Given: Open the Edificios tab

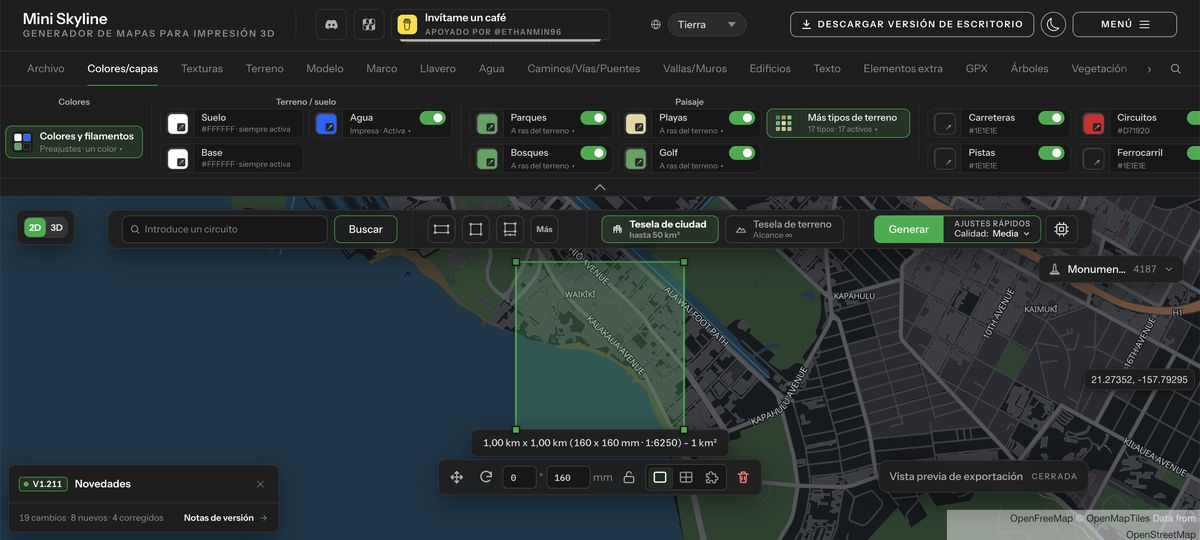Looking at the screenshot, I should coord(770,69).
